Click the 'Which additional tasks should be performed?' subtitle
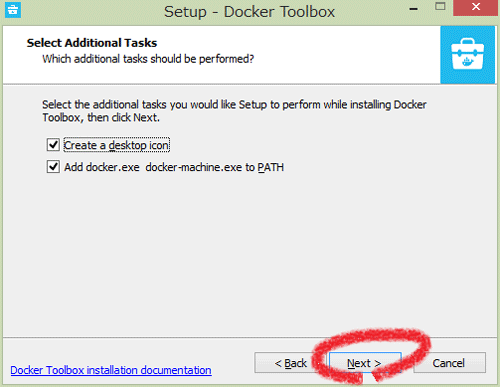This screenshot has width=500, height=387. point(148,59)
